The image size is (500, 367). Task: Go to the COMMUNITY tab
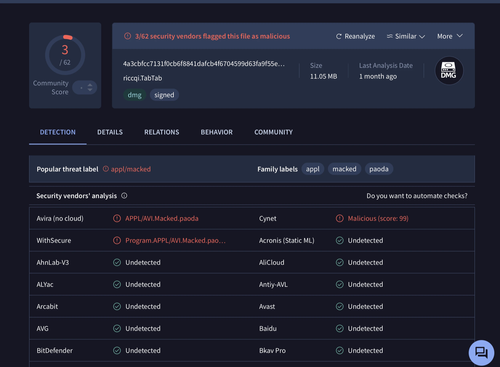pos(273,132)
